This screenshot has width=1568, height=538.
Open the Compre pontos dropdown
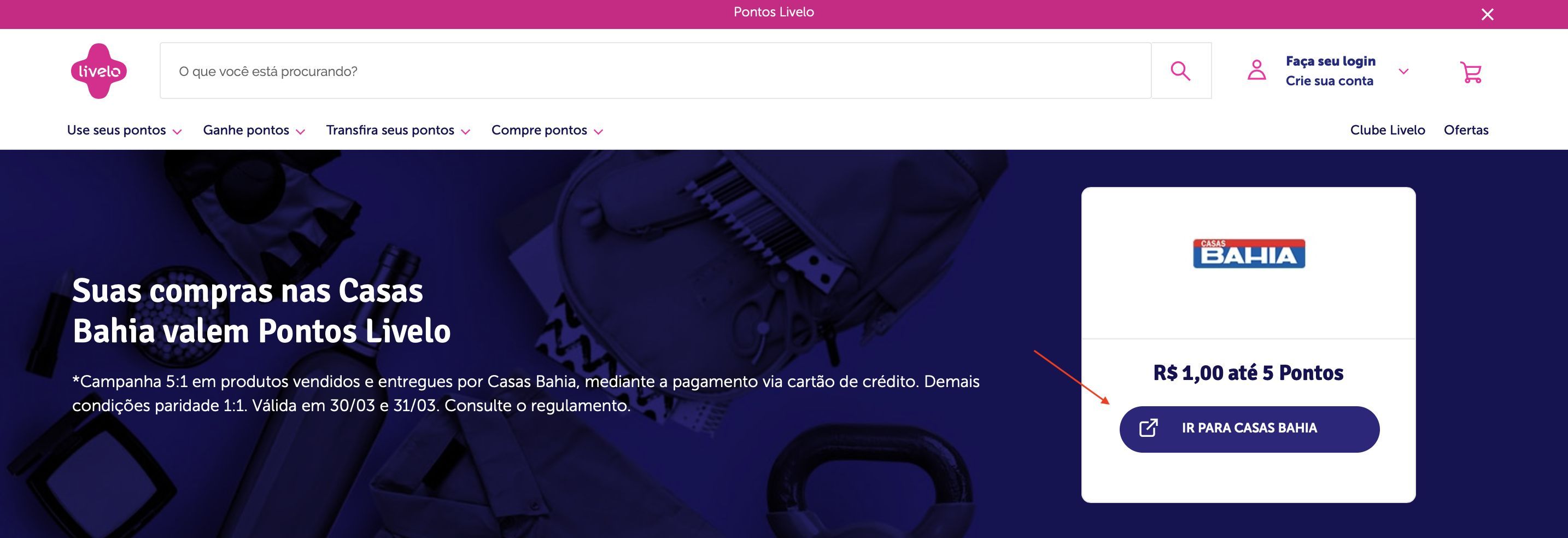coord(547,130)
